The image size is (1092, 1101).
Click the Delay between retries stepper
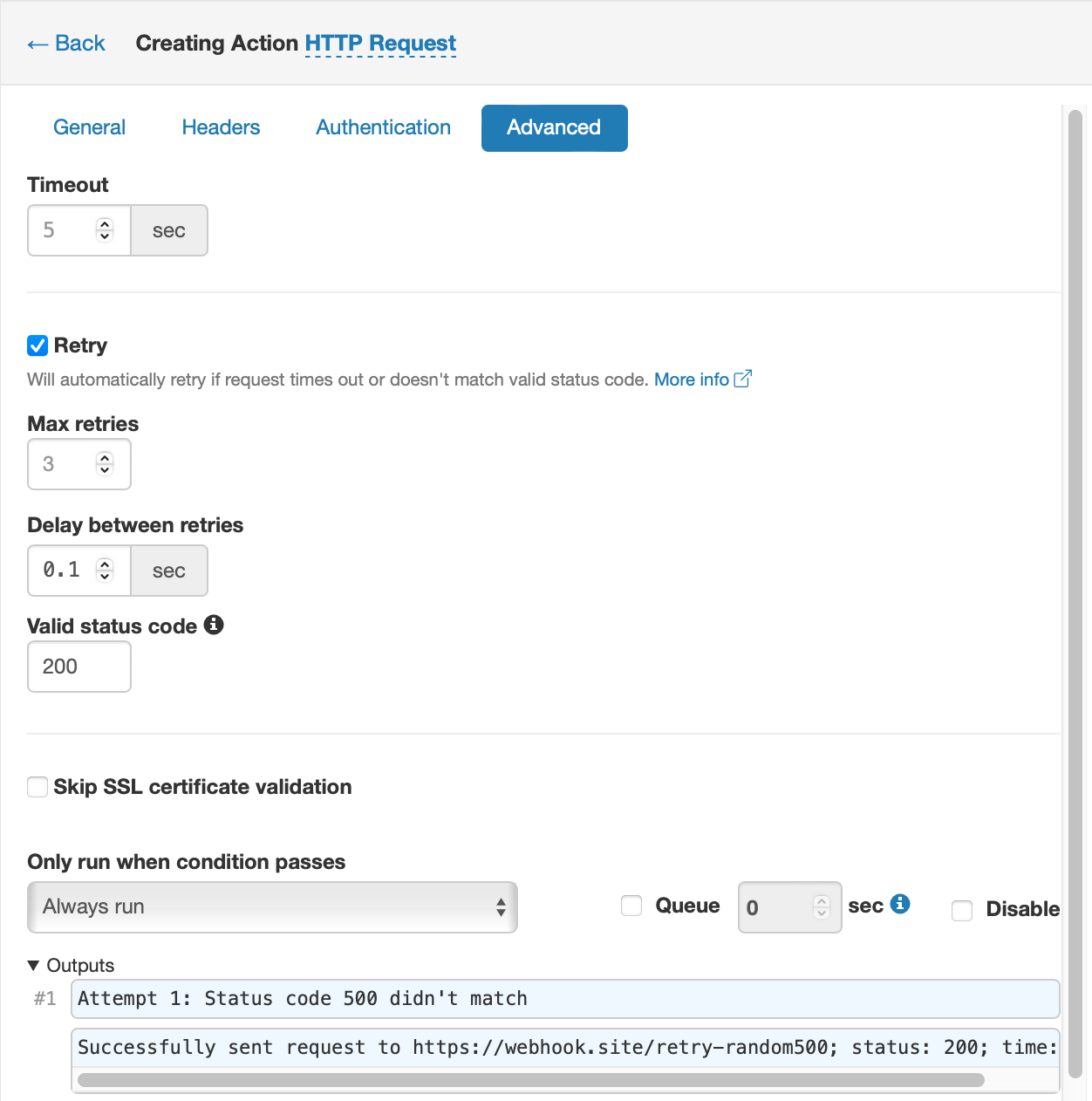point(105,570)
